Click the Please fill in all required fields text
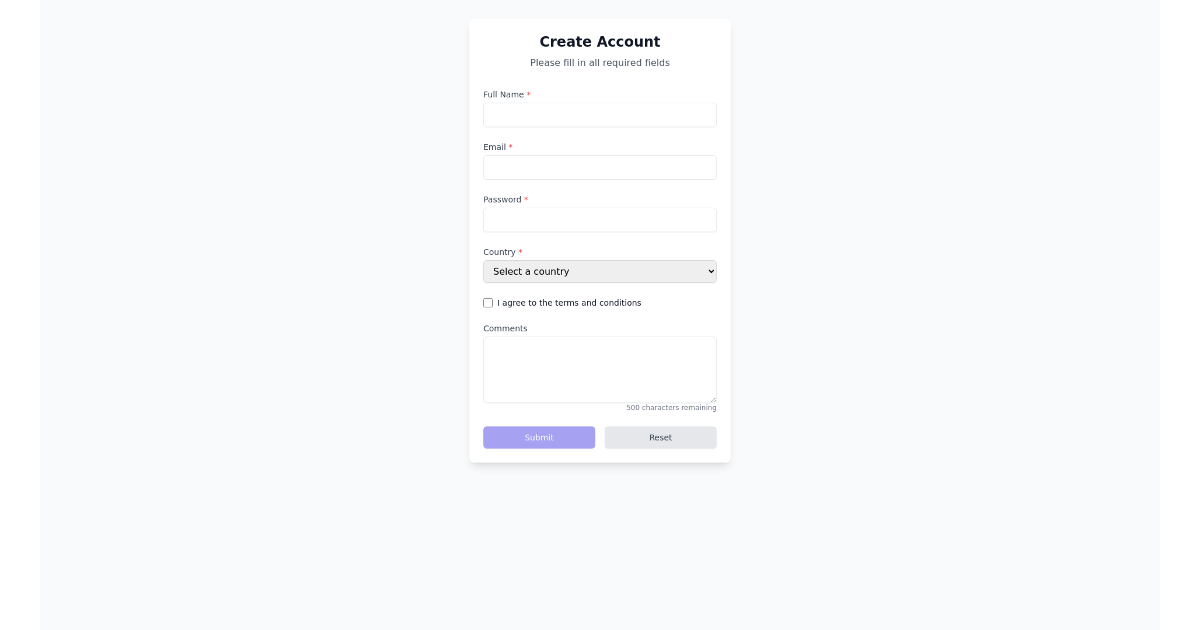1200x630 pixels. [599, 62]
